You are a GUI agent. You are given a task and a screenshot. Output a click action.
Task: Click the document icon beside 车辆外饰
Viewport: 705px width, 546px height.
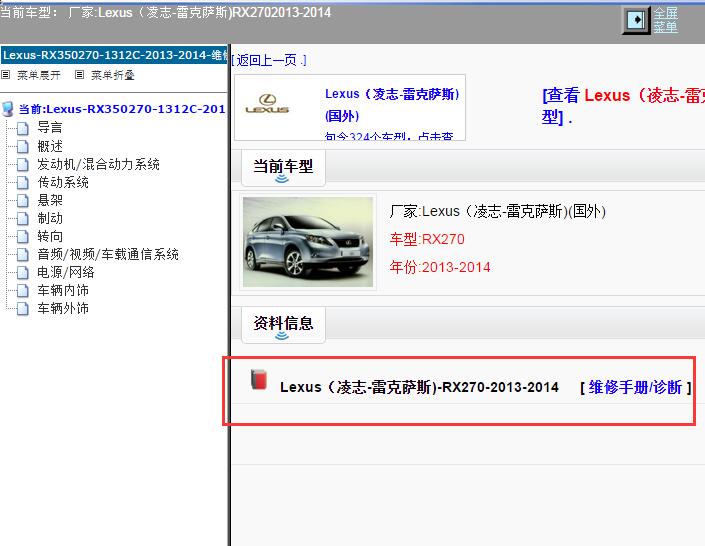pos(22,308)
